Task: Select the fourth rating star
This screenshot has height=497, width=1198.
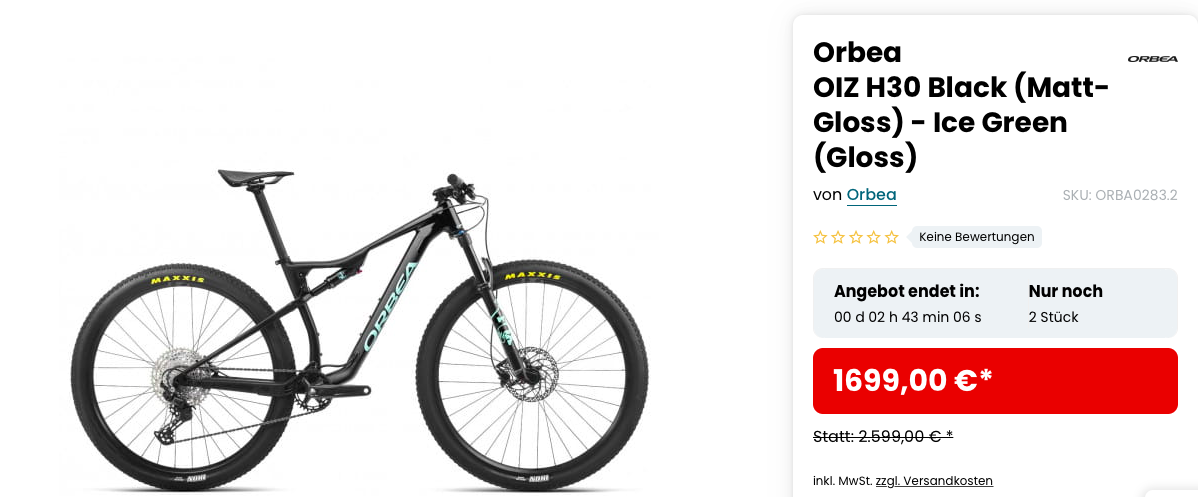Action: [x=873, y=237]
